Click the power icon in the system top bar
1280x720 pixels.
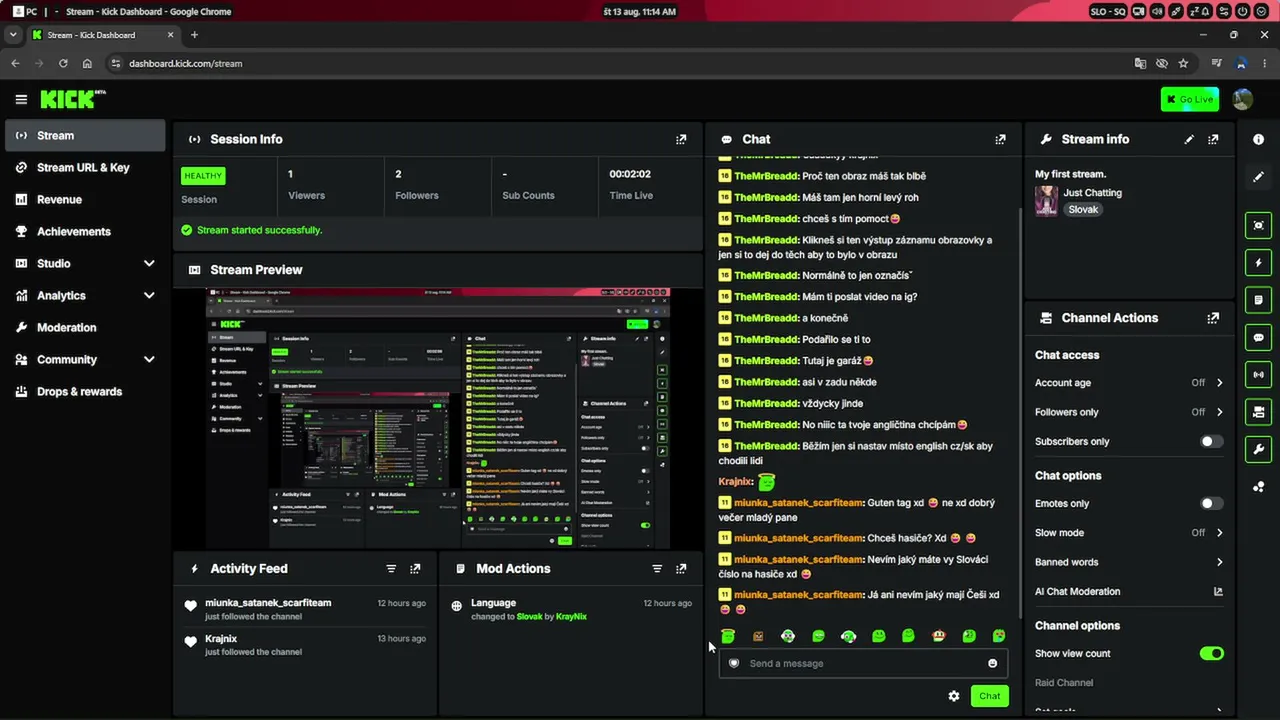coord(1243,11)
